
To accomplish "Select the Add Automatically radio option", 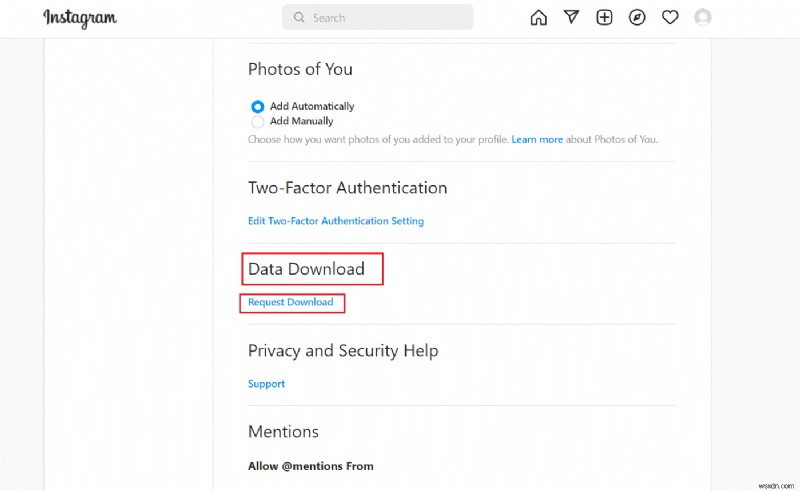I will click(x=257, y=106).
